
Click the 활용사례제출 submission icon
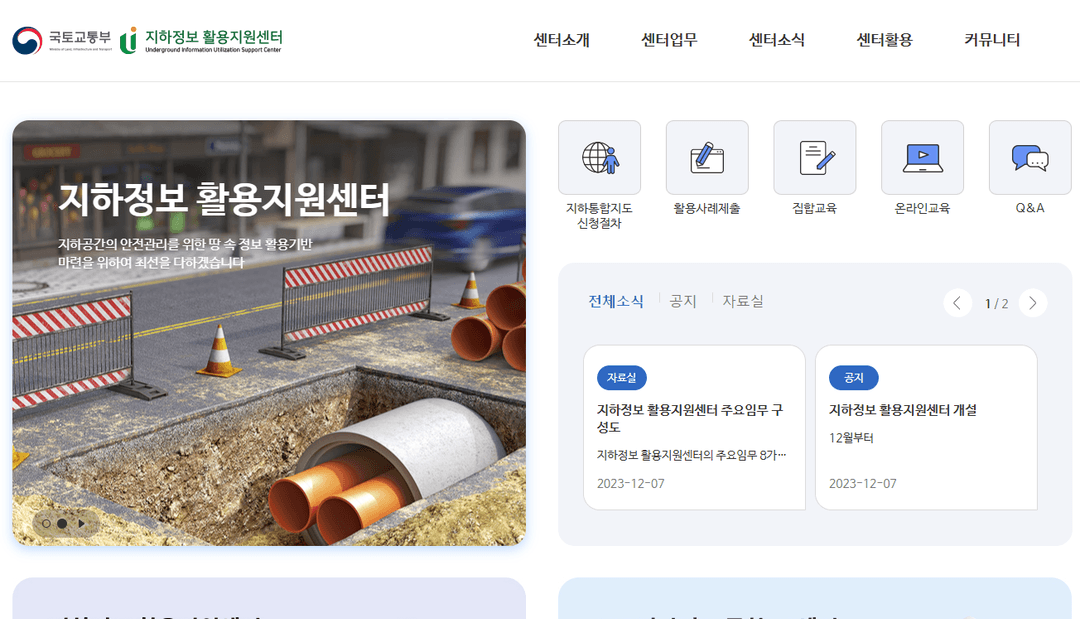pos(707,156)
